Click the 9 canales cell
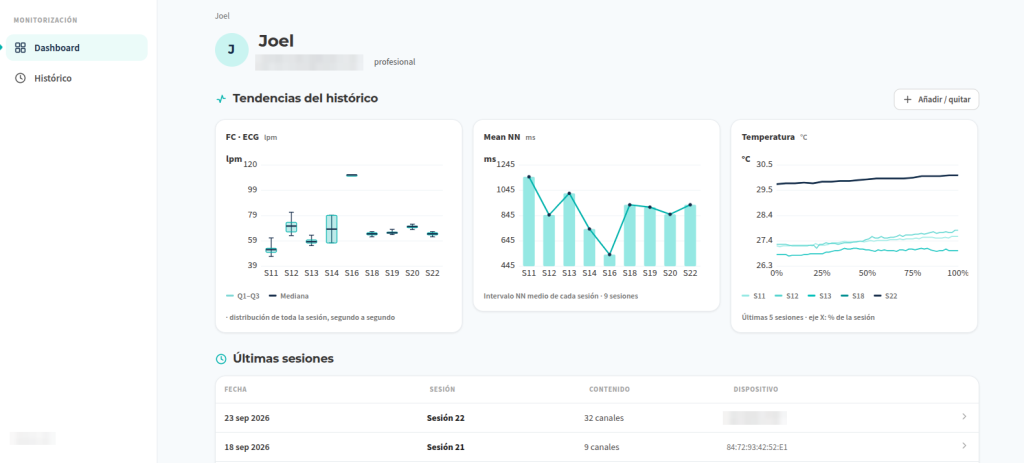 (x=601, y=447)
